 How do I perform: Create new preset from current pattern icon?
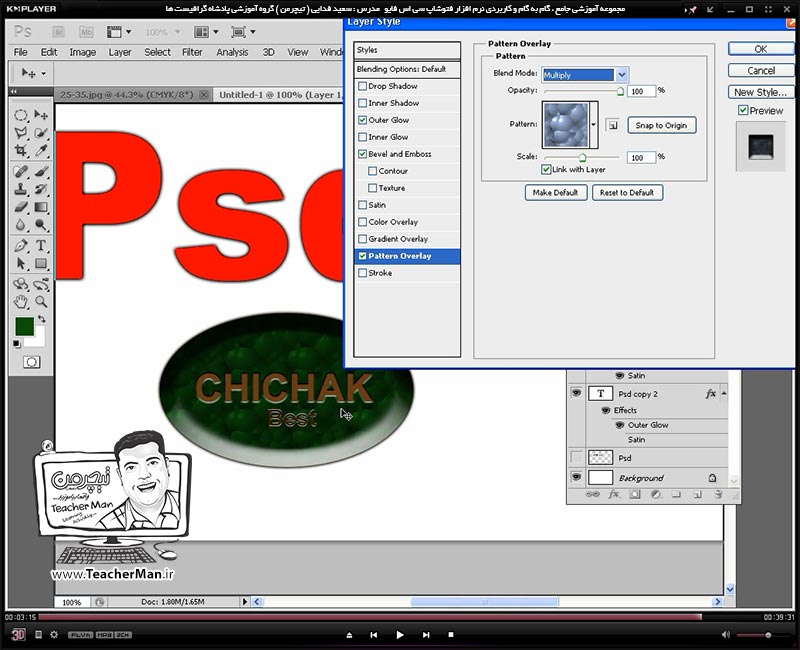click(613, 125)
